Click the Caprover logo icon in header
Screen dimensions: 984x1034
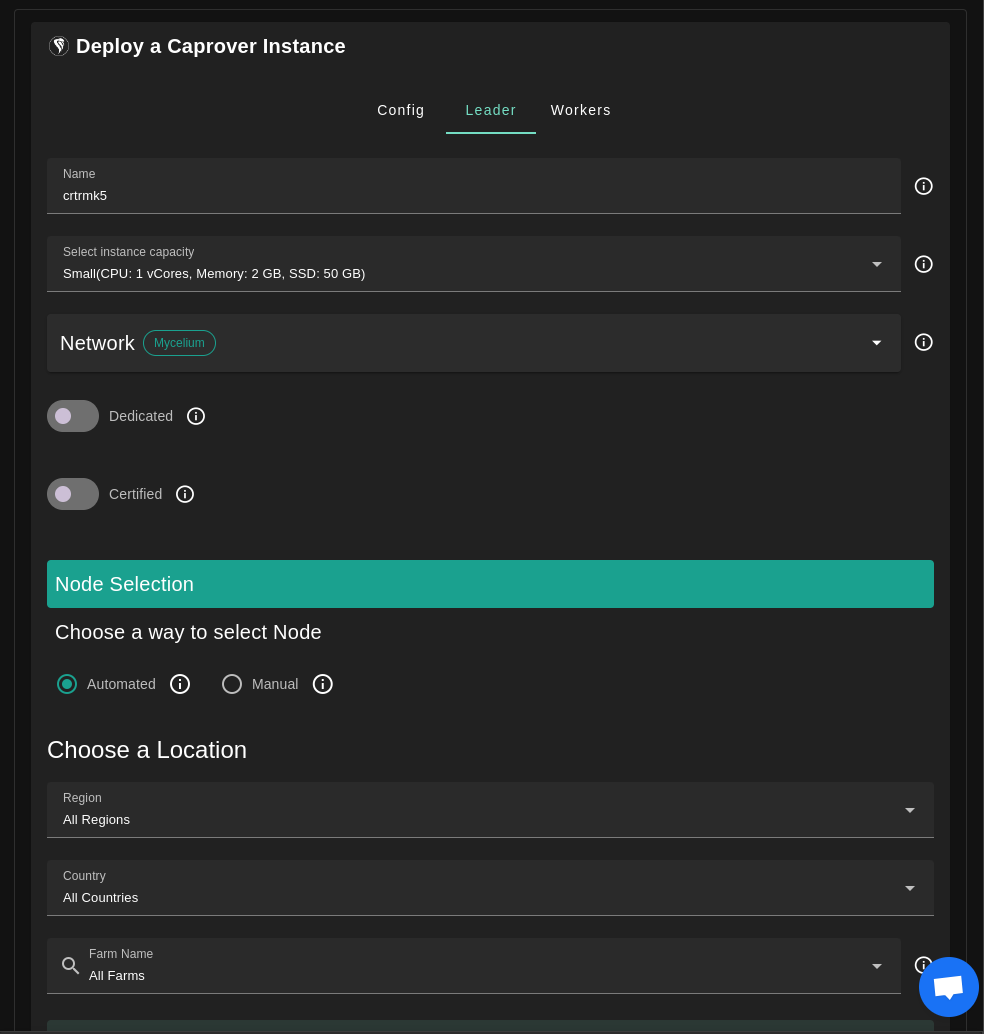click(x=59, y=46)
